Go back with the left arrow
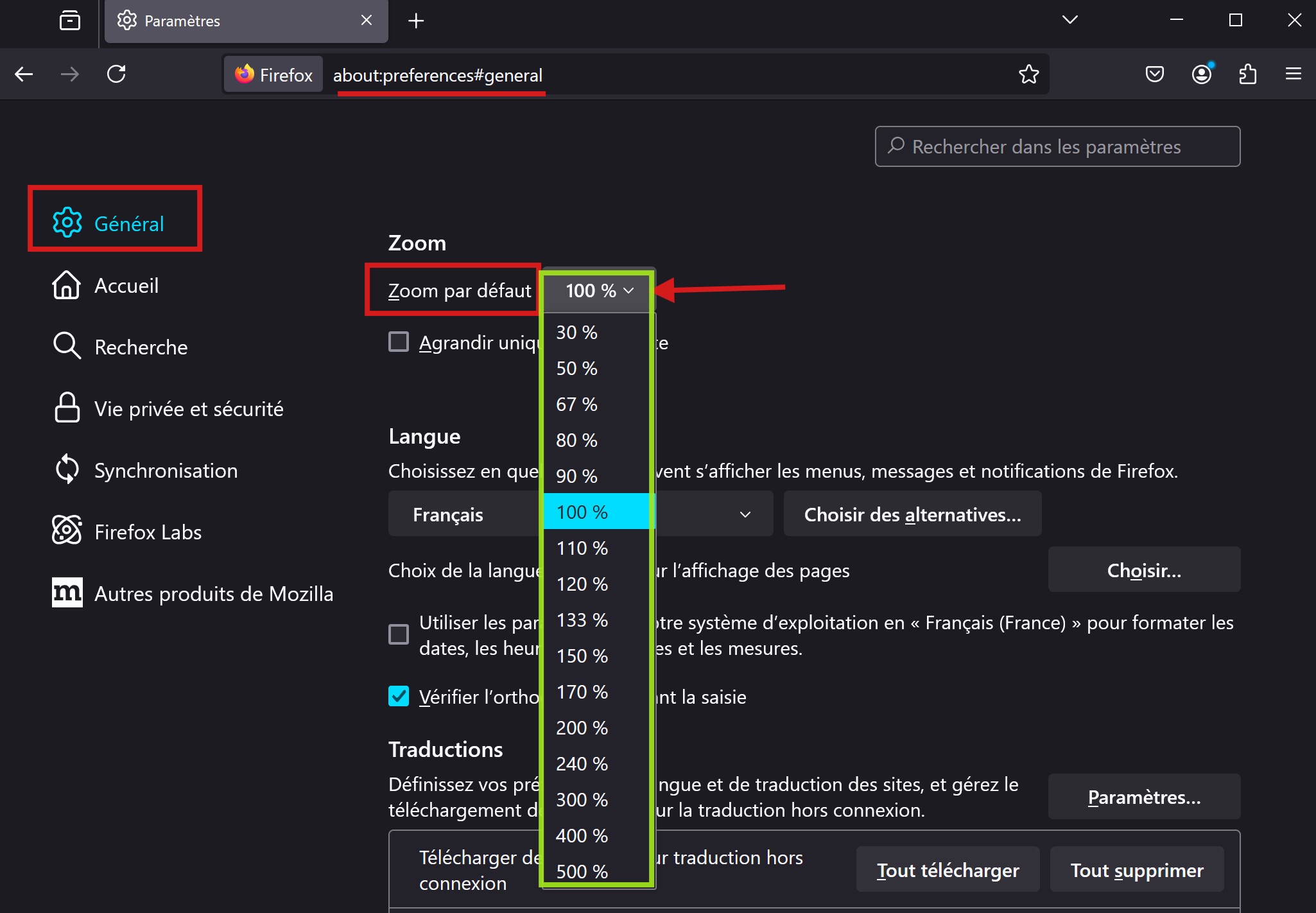The image size is (1316, 913). click(x=24, y=74)
